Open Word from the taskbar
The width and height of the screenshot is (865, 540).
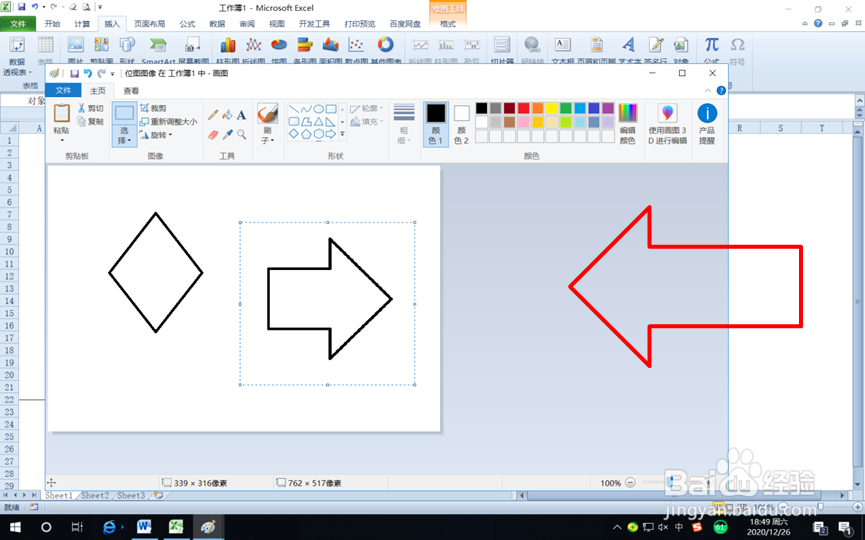(144, 527)
